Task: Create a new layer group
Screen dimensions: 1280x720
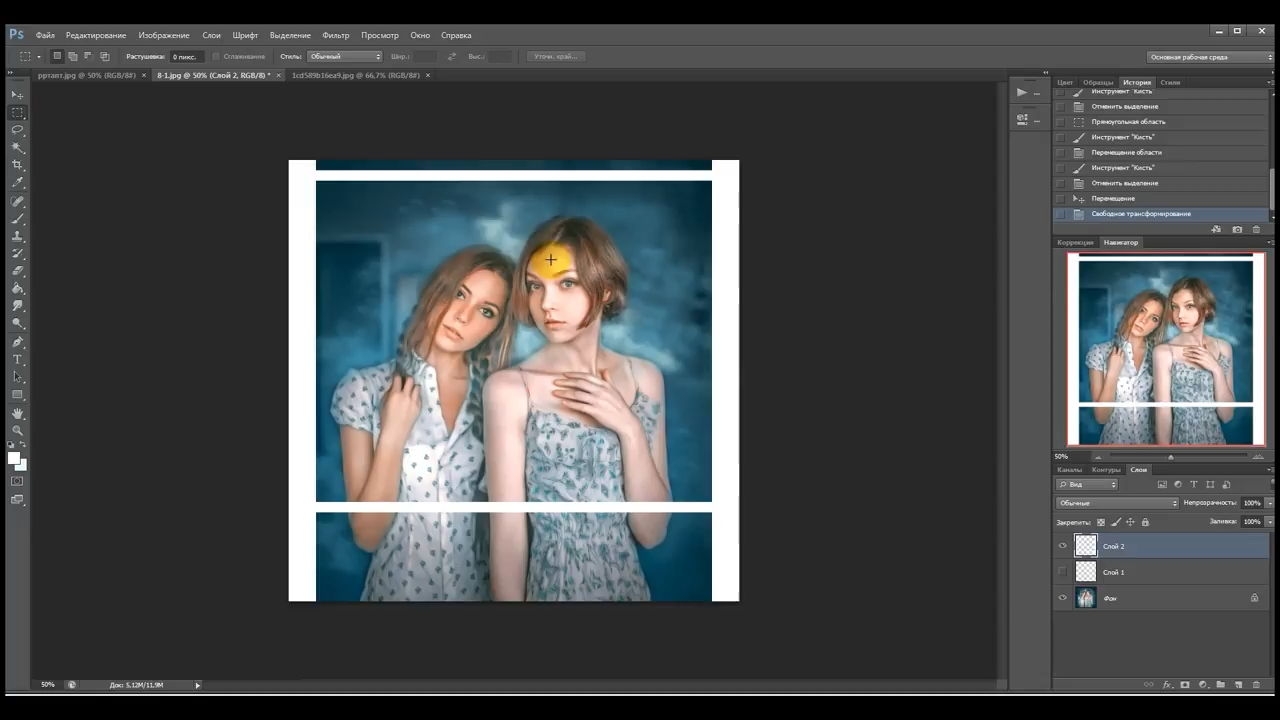Action: point(1221,685)
